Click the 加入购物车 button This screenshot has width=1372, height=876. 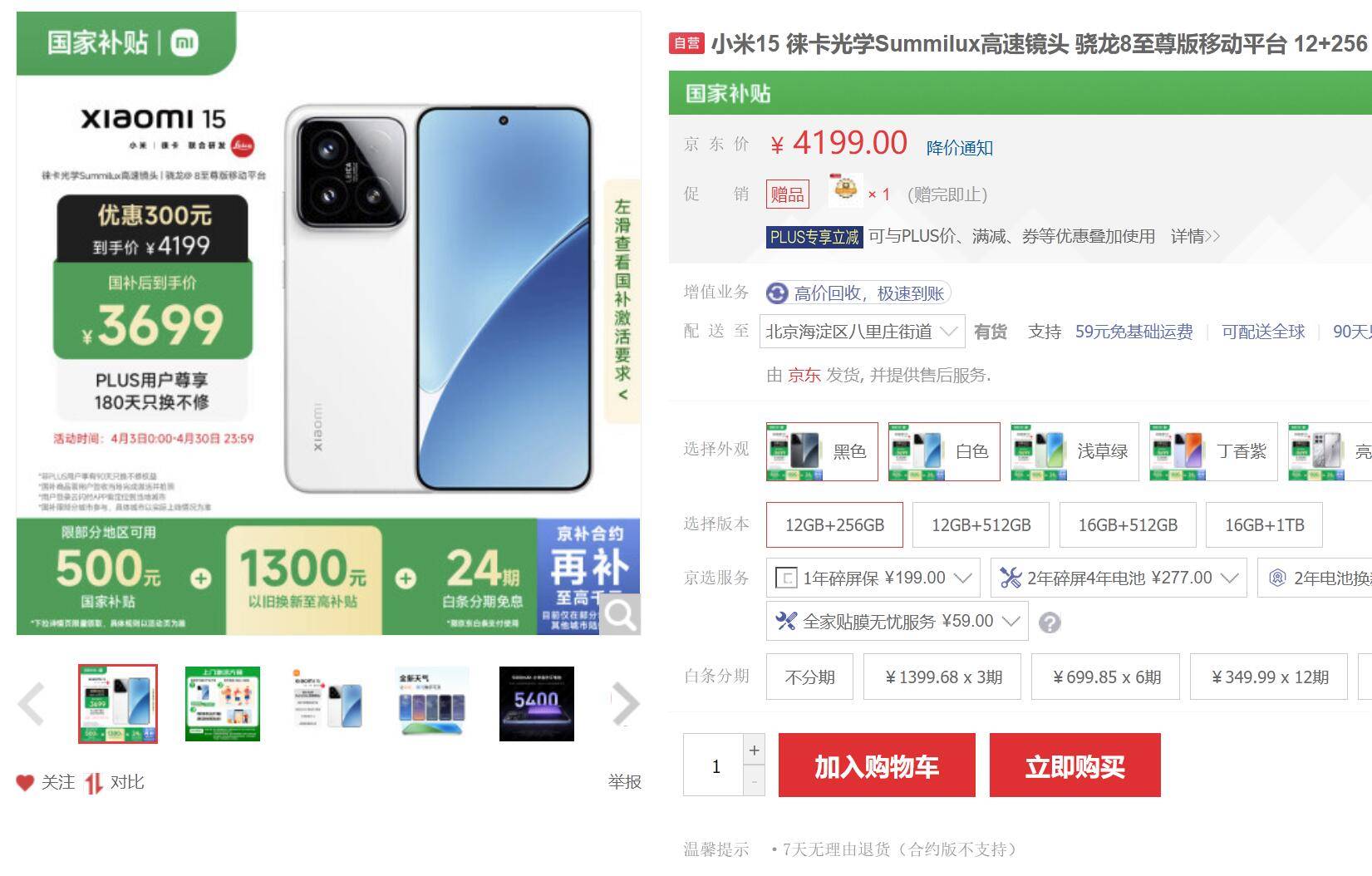(x=877, y=765)
